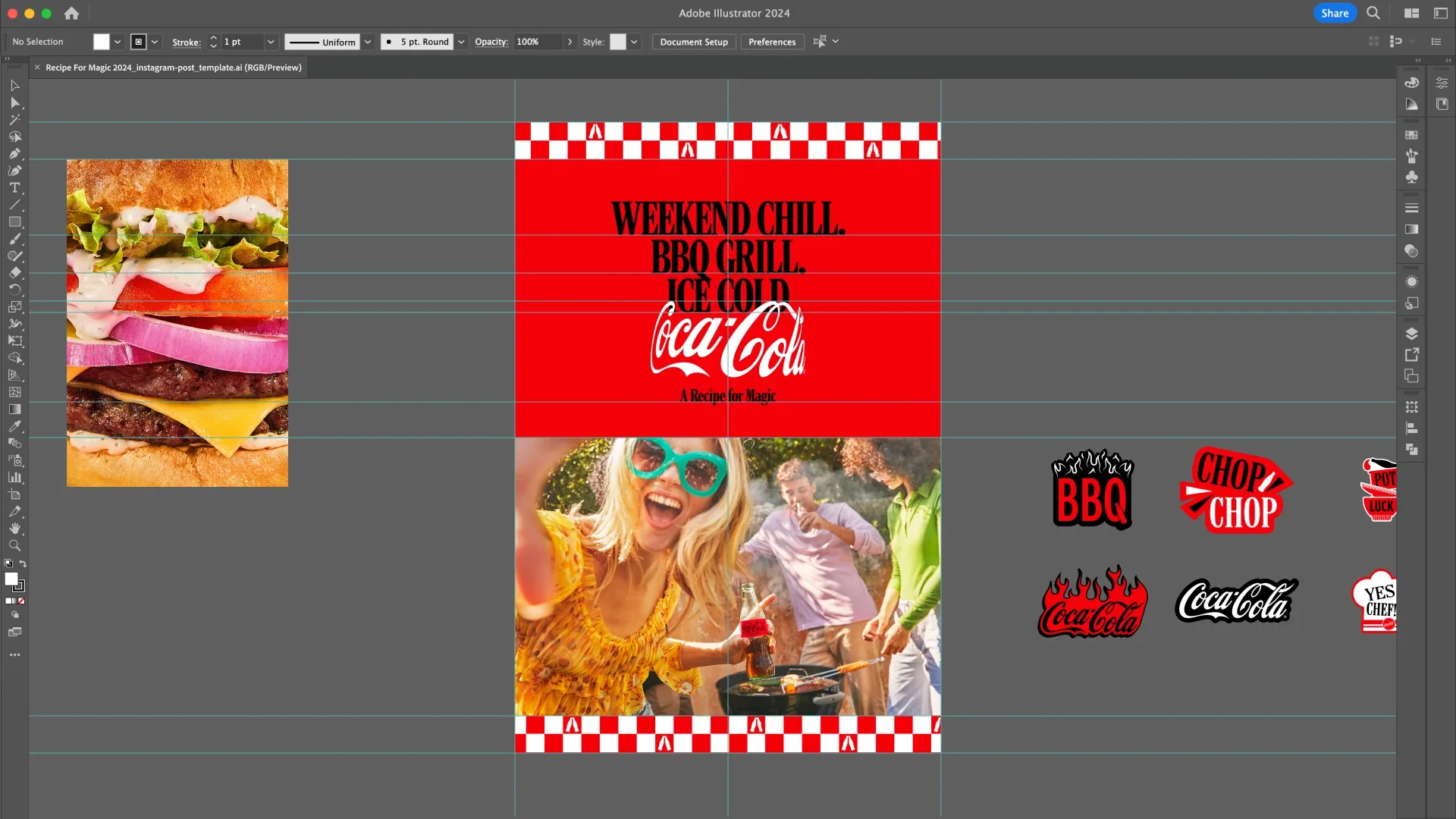Click the Opacity label link

coord(491,42)
